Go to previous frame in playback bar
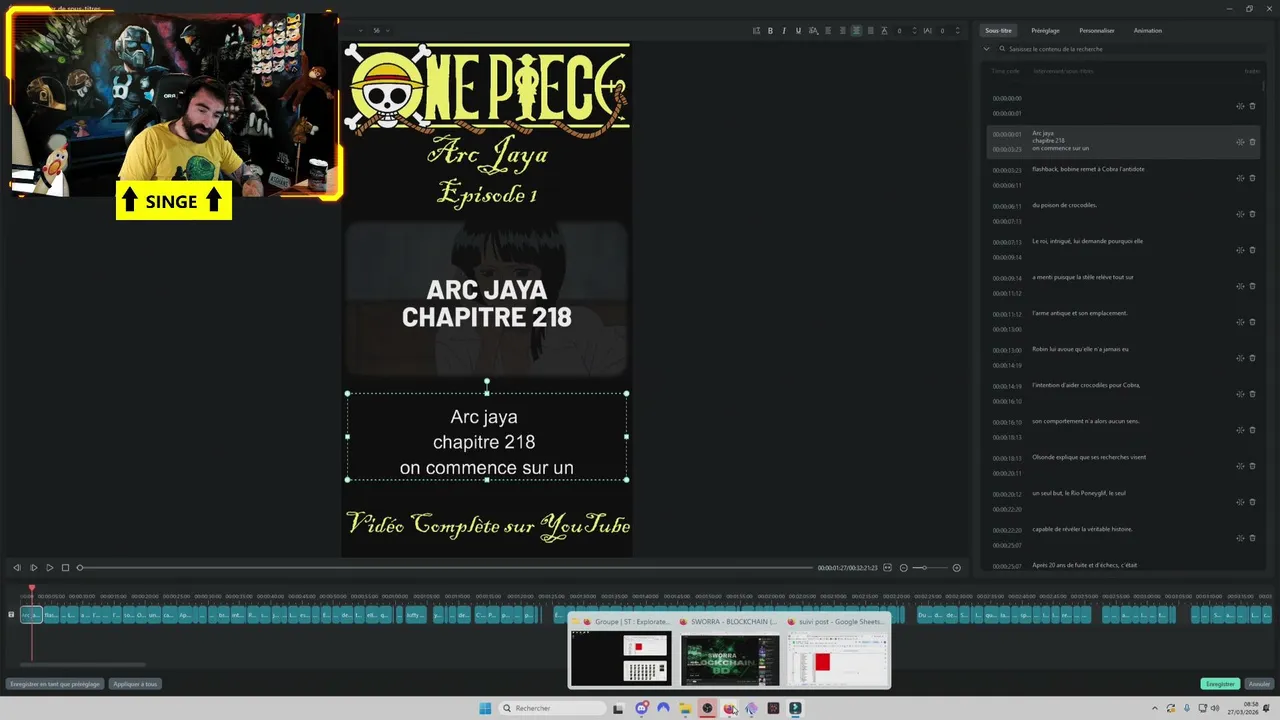The image size is (1280, 720). click(17, 568)
